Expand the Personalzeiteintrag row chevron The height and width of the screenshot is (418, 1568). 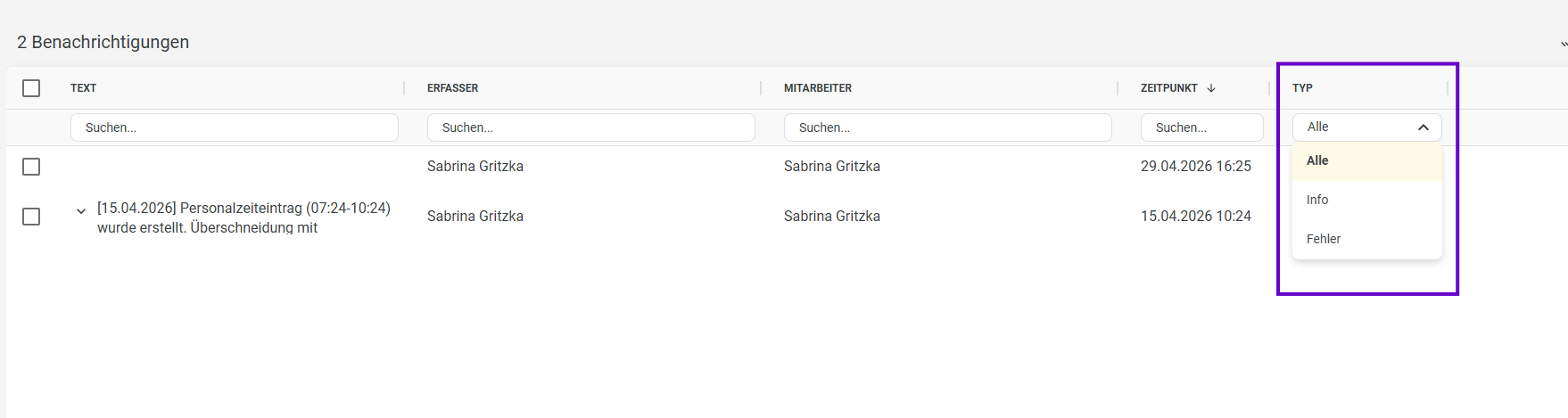tap(81, 211)
